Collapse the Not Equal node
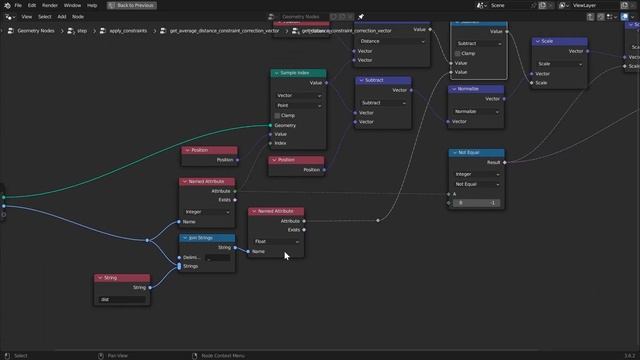640x360 pixels. tap(455, 153)
